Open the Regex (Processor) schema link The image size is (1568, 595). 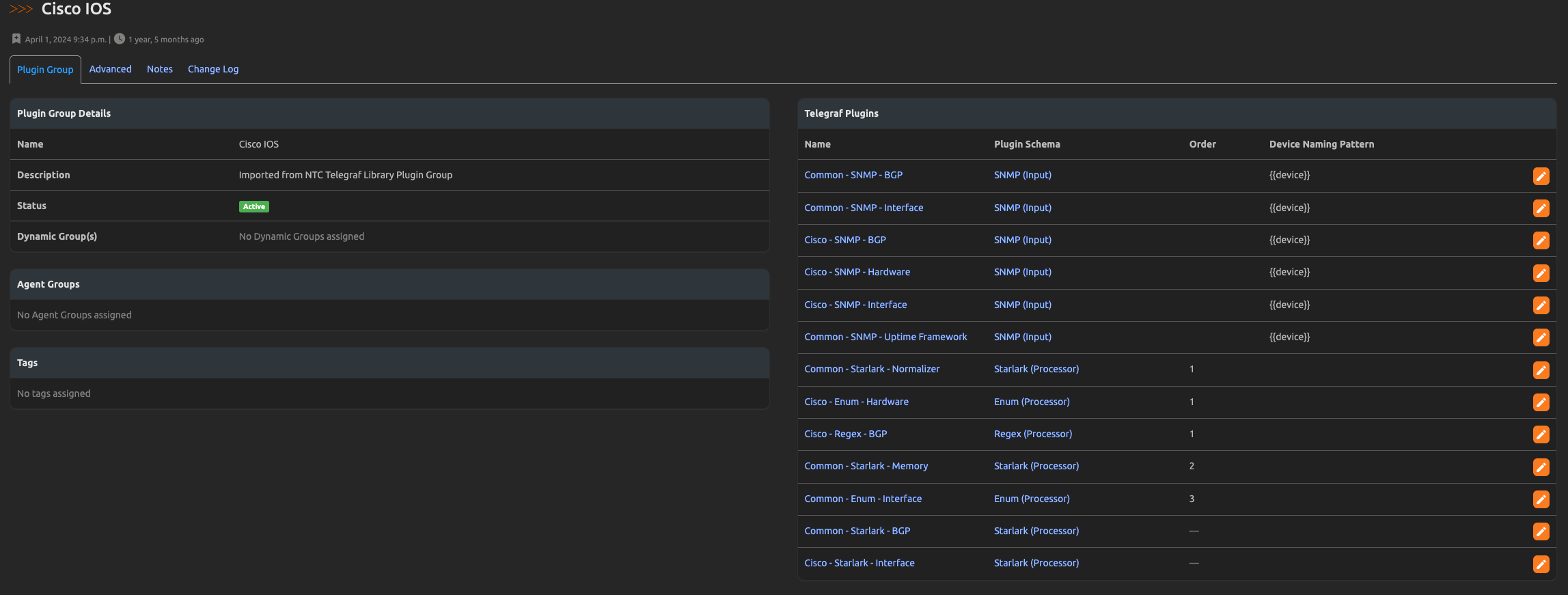(x=1032, y=434)
